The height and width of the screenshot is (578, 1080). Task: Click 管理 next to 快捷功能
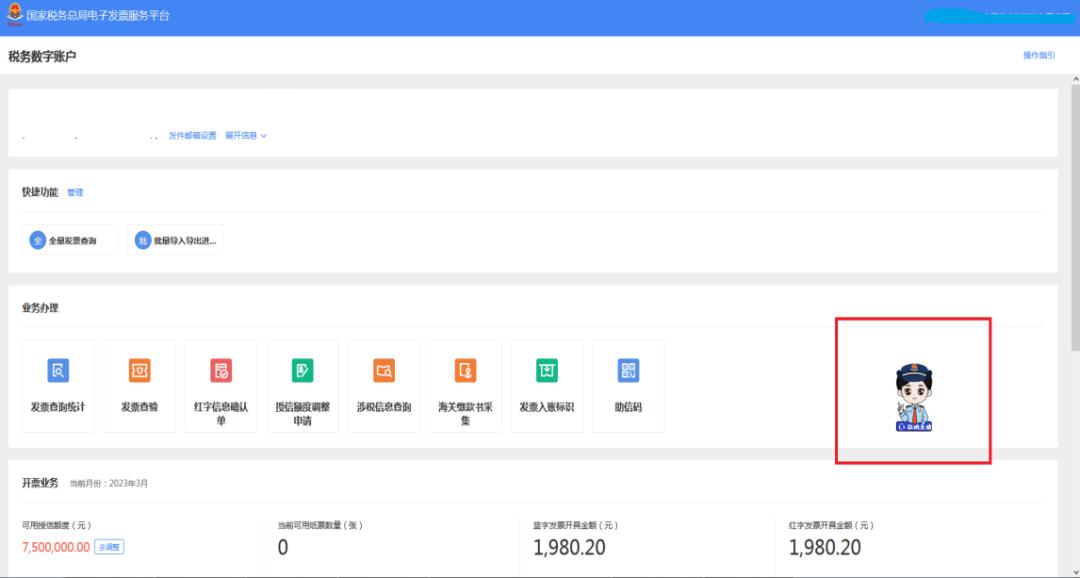(75, 192)
